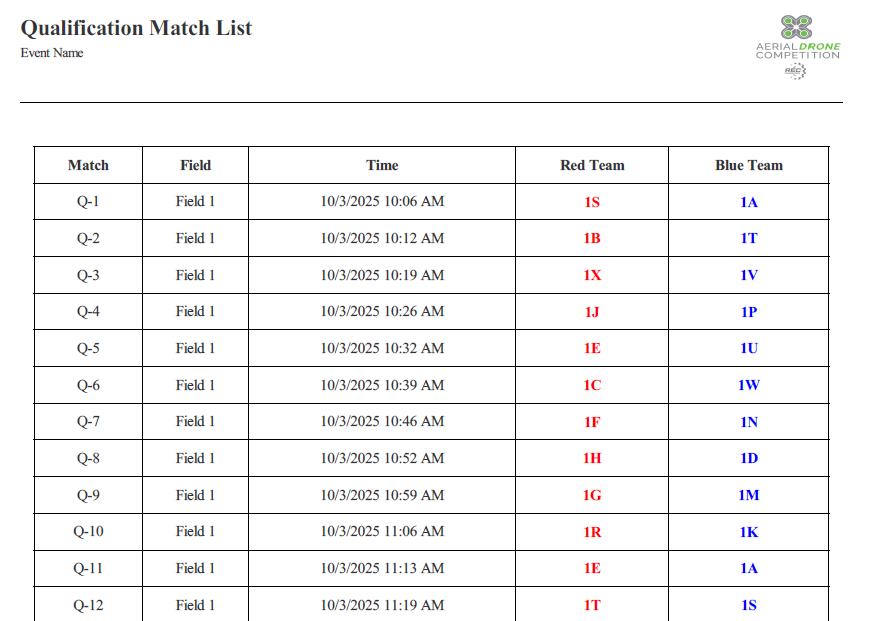Select blue team 1W in Q-6
The image size is (877, 621).
point(749,385)
